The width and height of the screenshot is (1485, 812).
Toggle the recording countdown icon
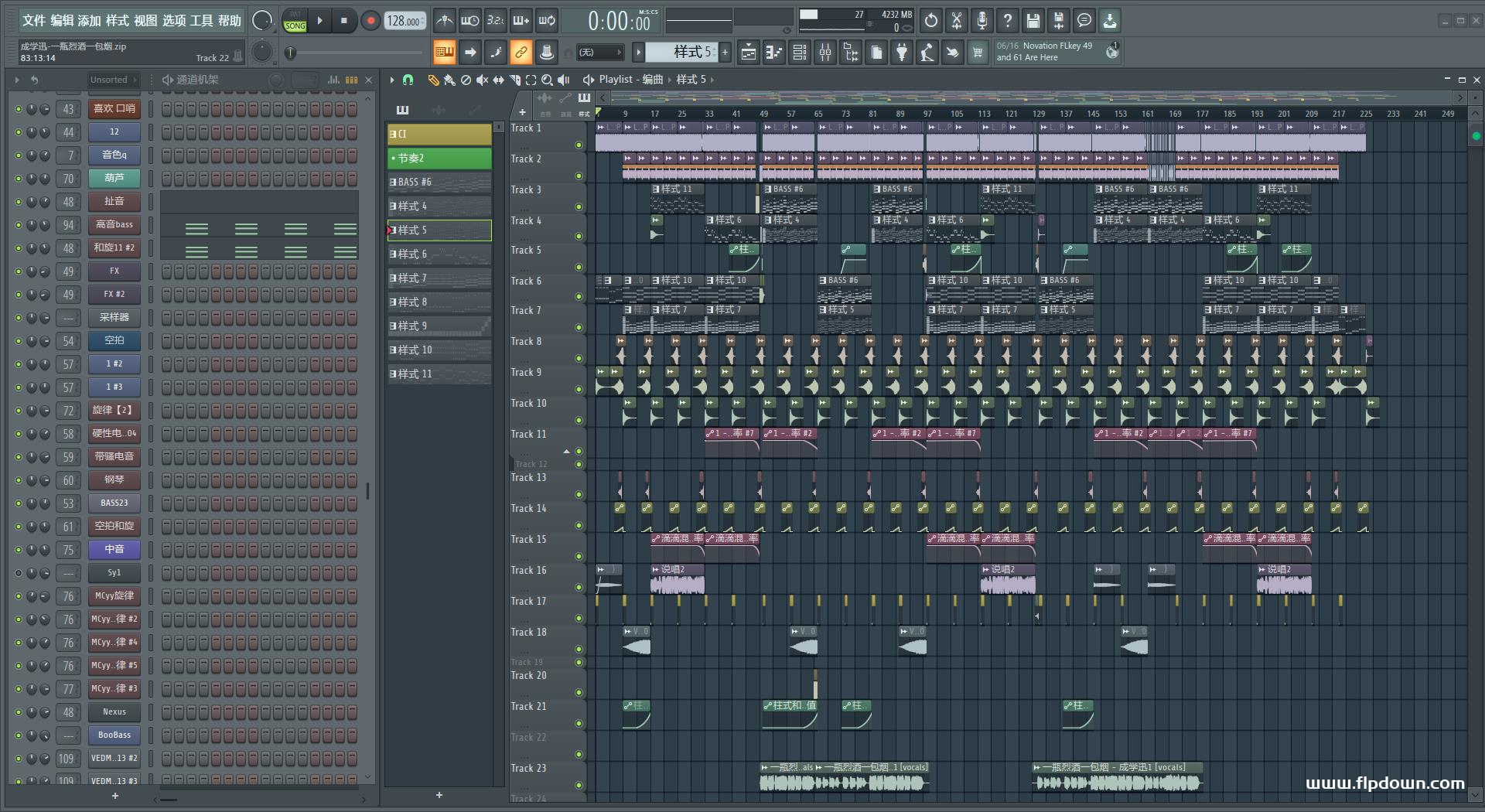click(495, 21)
